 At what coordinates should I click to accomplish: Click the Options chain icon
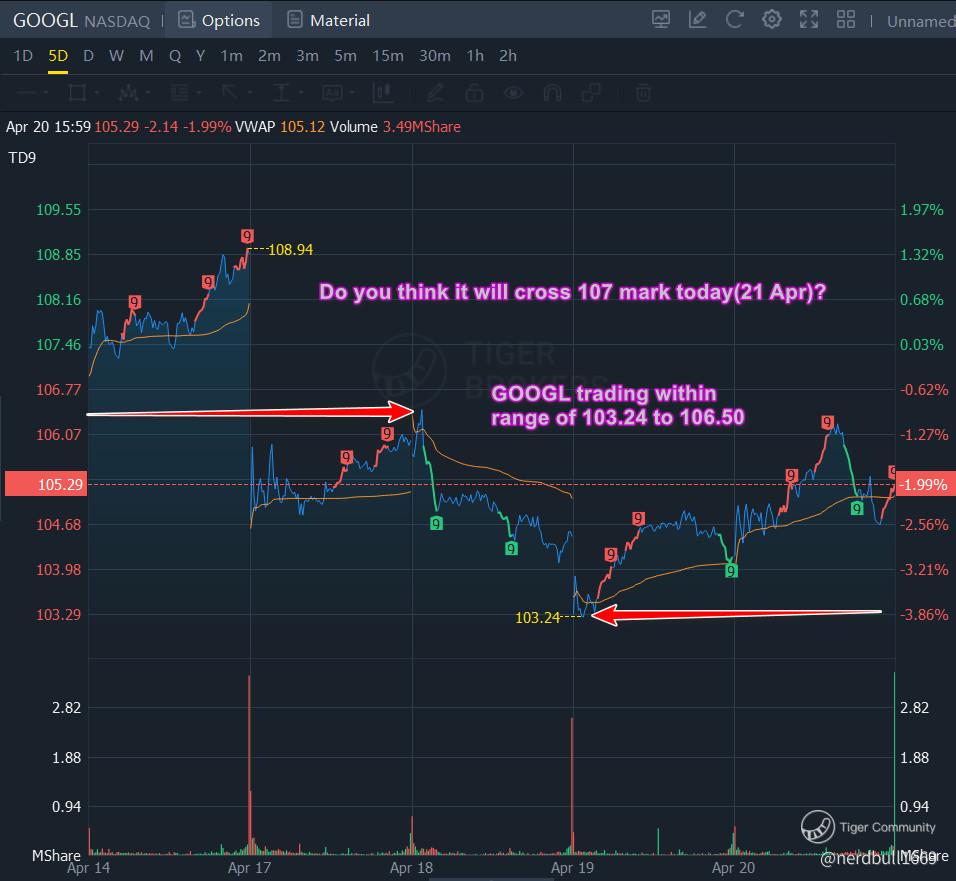(x=186, y=20)
